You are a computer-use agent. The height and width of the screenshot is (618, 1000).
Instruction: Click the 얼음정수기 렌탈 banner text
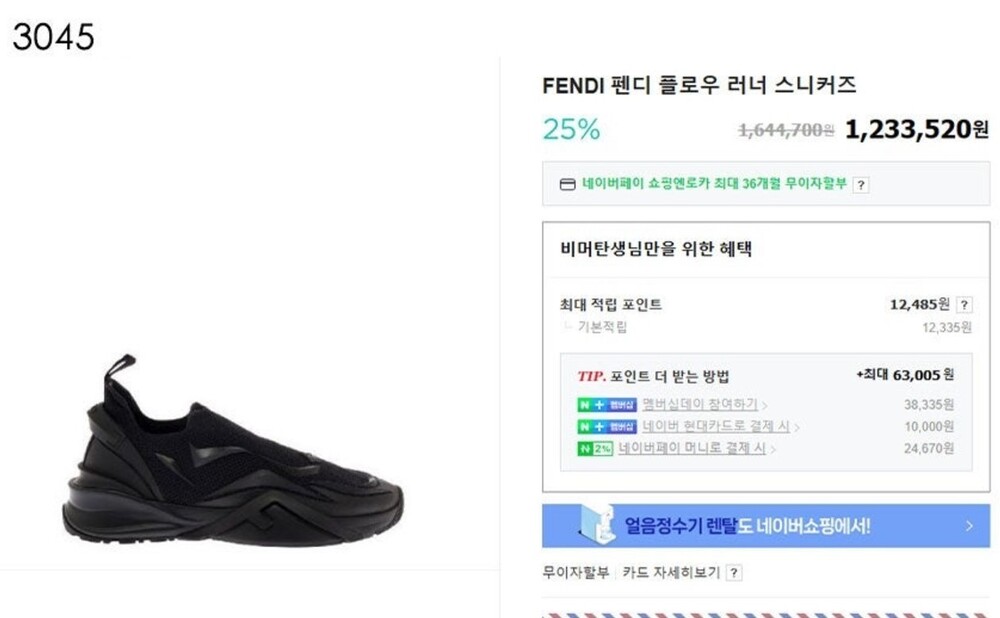[x=747, y=526]
